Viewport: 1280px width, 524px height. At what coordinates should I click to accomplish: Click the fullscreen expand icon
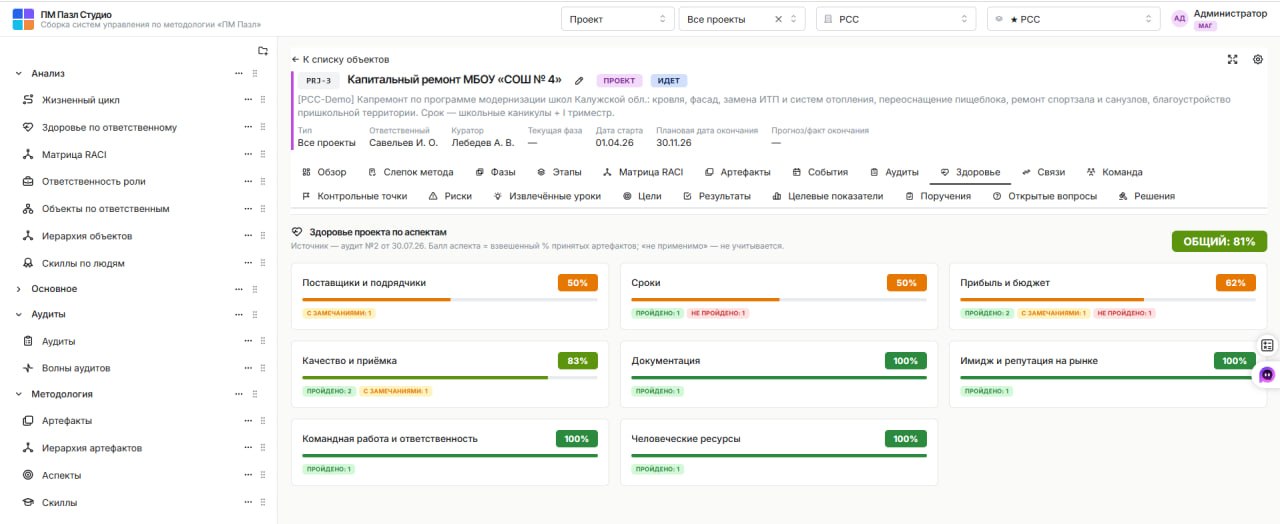pyautogui.click(x=1232, y=59)
